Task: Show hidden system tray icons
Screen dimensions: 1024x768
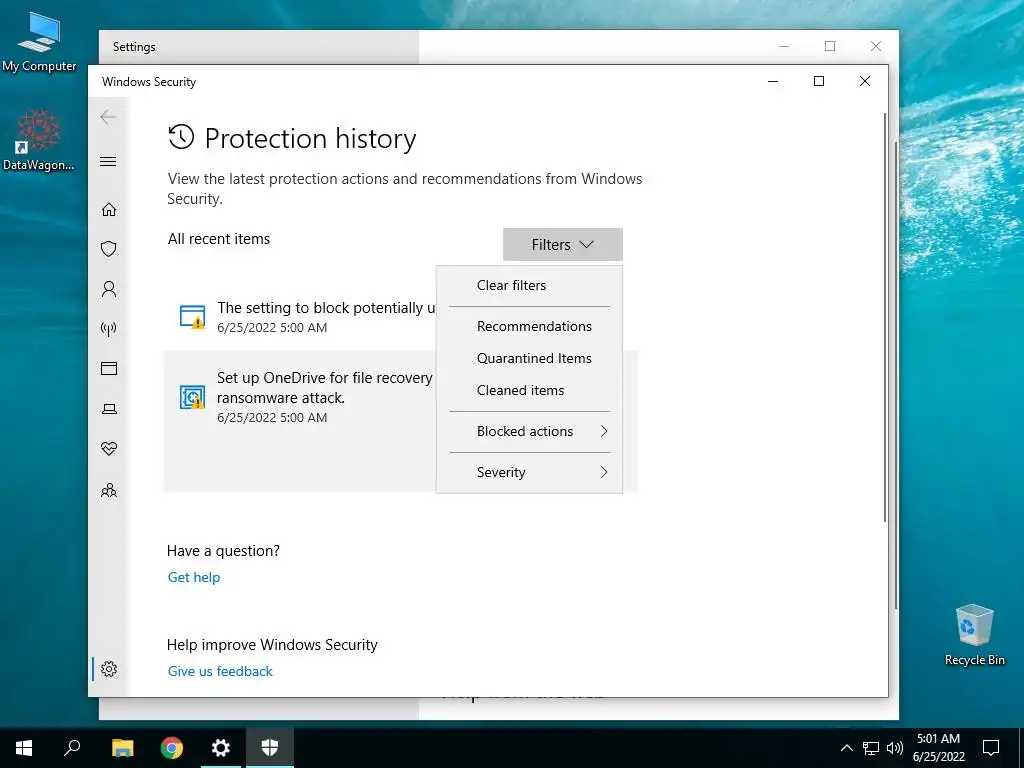Action: pyautogui.click(x=846, y=748)
